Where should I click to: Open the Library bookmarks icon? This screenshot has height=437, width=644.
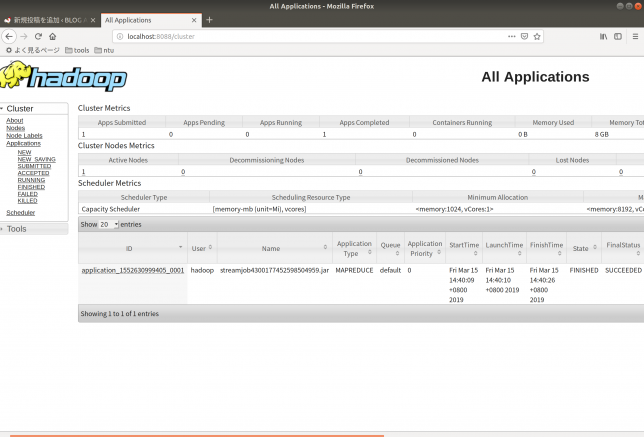604,36
